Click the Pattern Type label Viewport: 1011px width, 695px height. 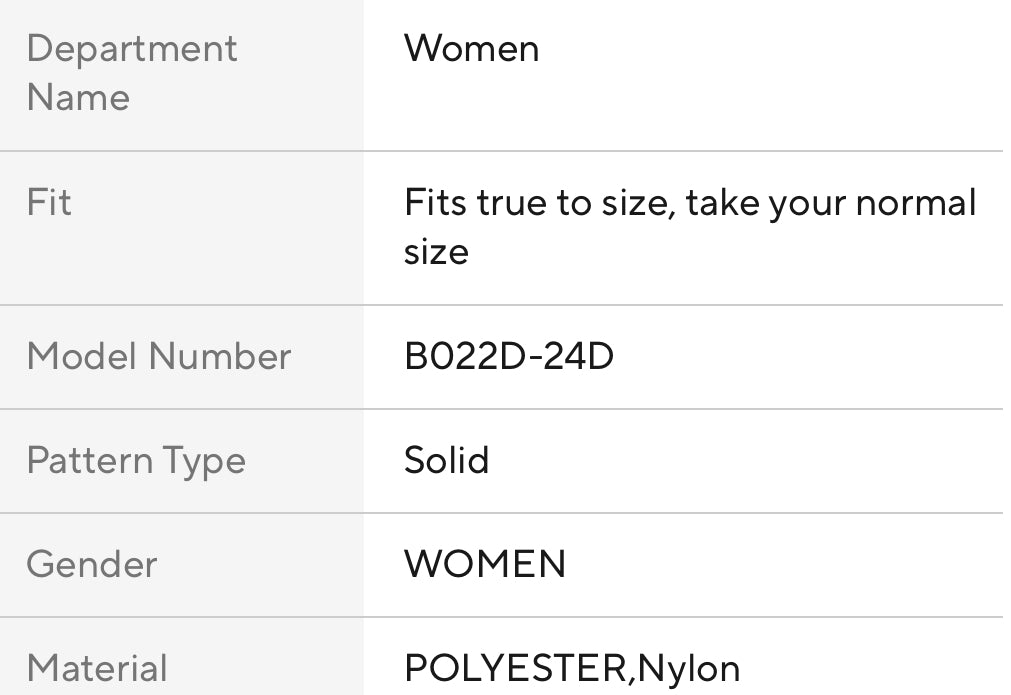pyautogui.click(x=136, y=460)
